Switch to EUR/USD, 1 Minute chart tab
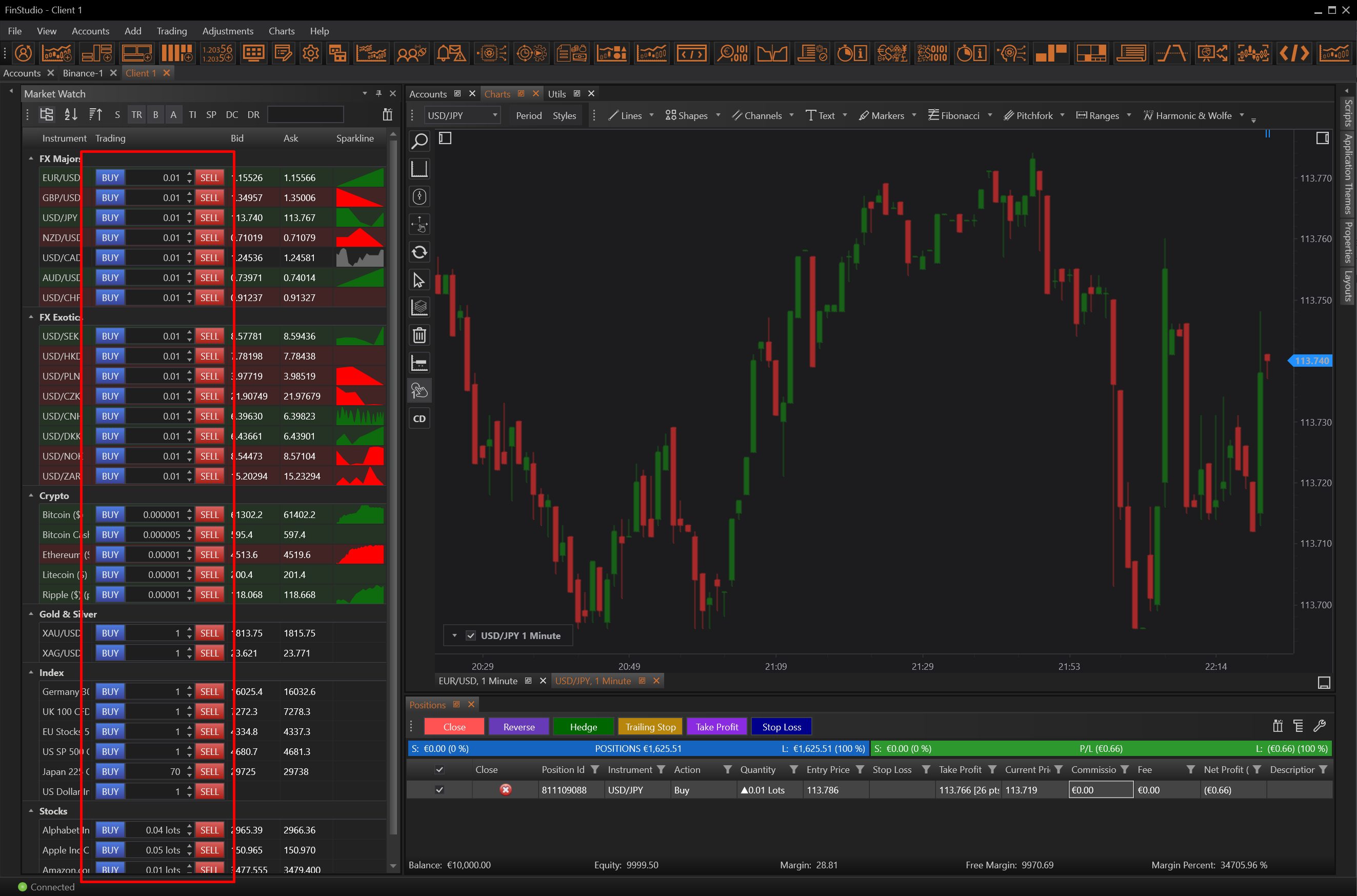Screen dimensions: 1357x896 [477, 681]
